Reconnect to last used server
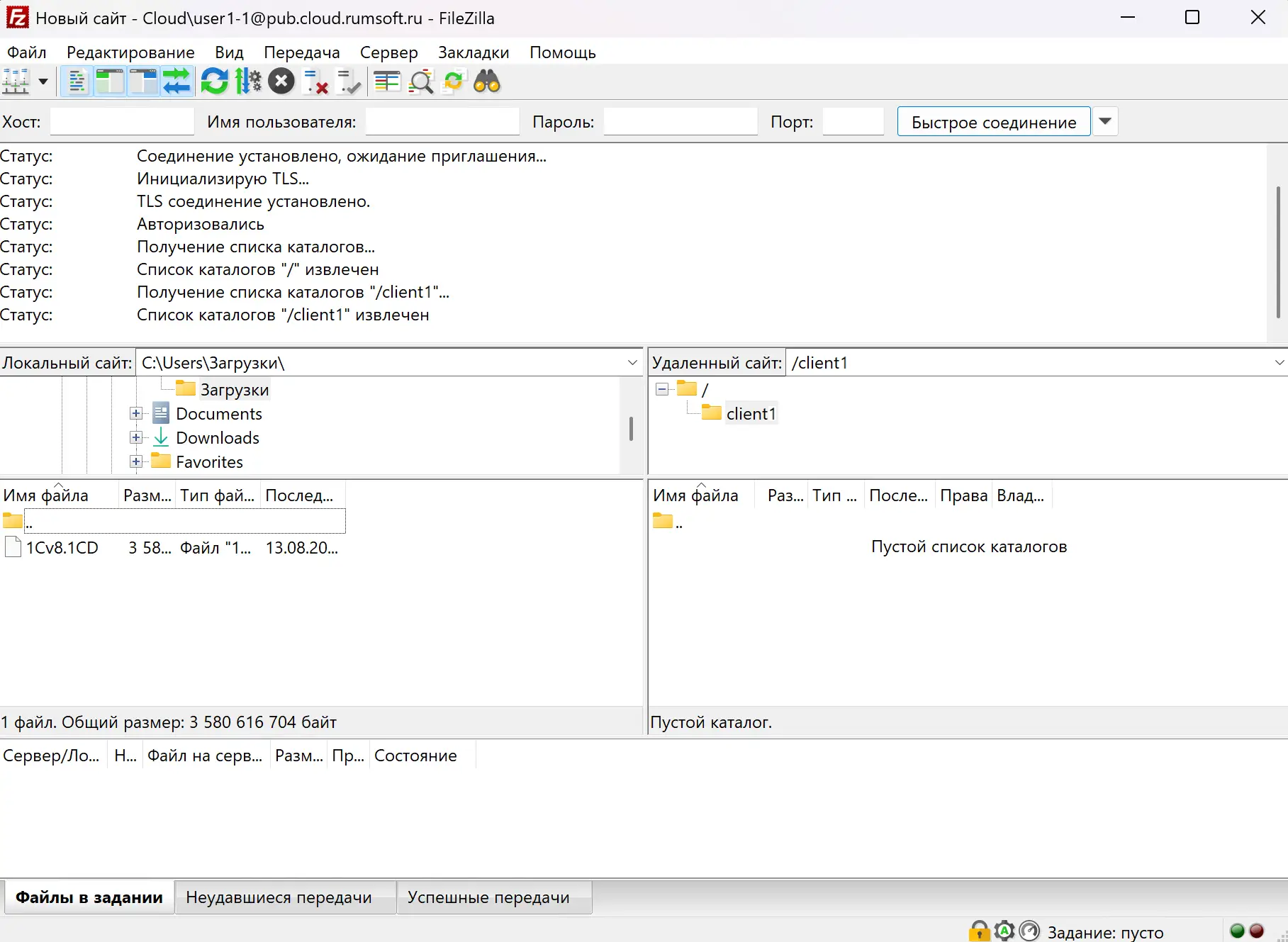 click(348, 82)
